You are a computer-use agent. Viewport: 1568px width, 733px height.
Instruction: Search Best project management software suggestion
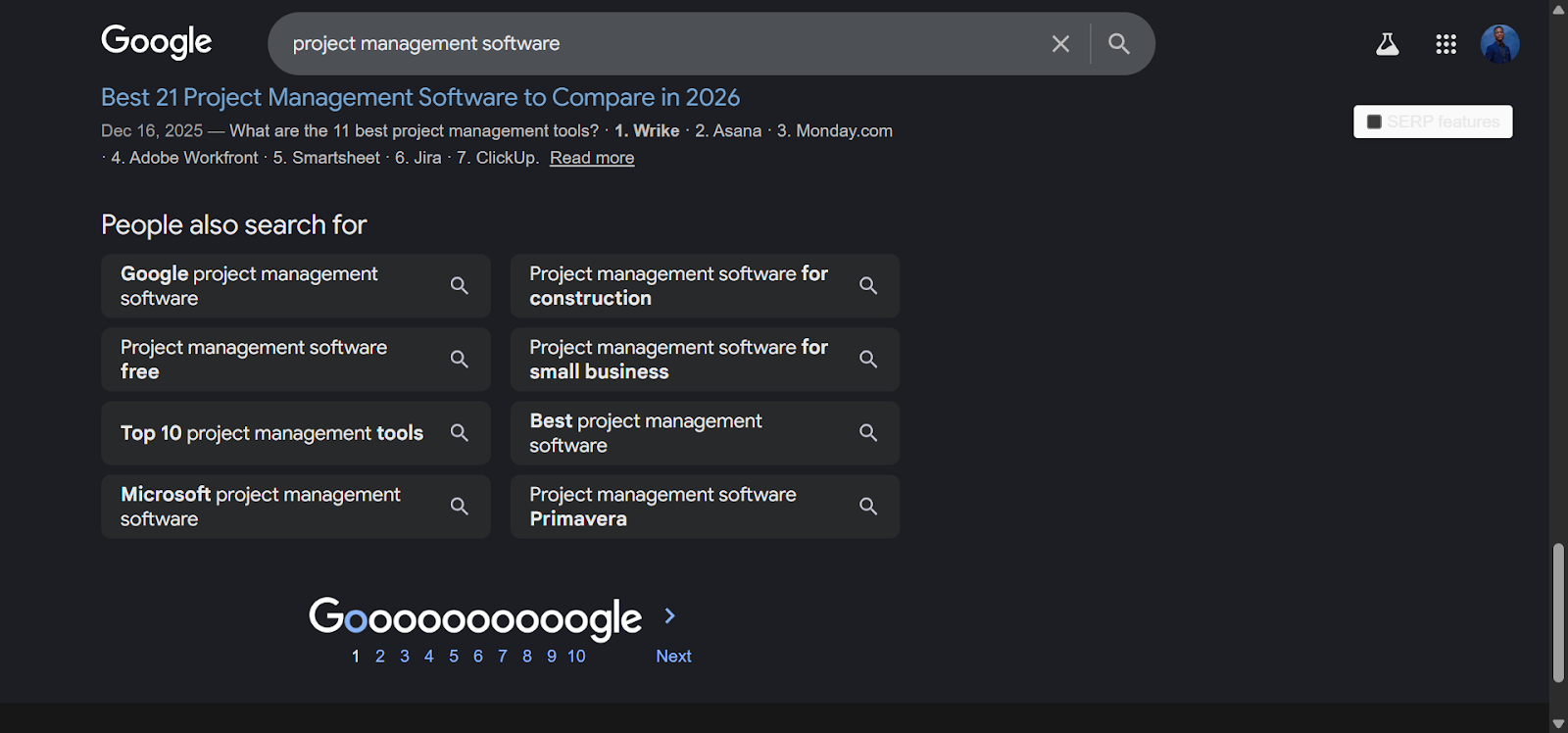pyautogui.click(x=705, y=432)
